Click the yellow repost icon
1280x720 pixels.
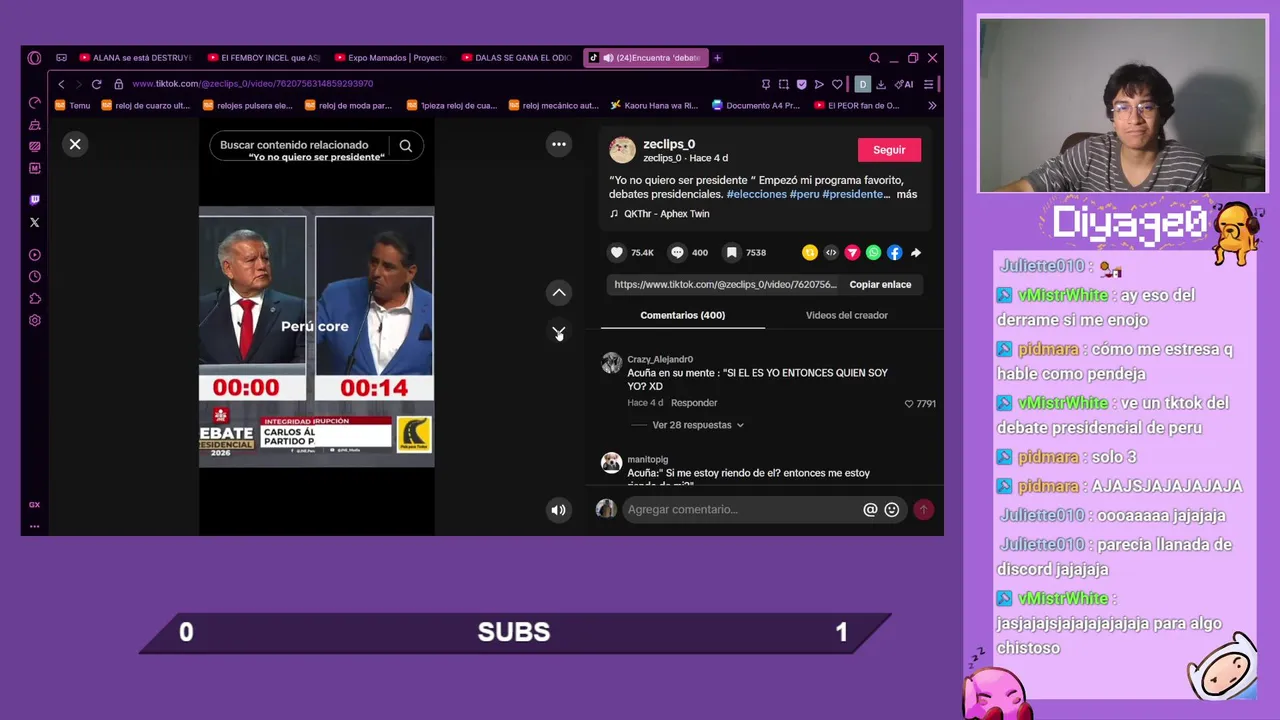[810, 253]
